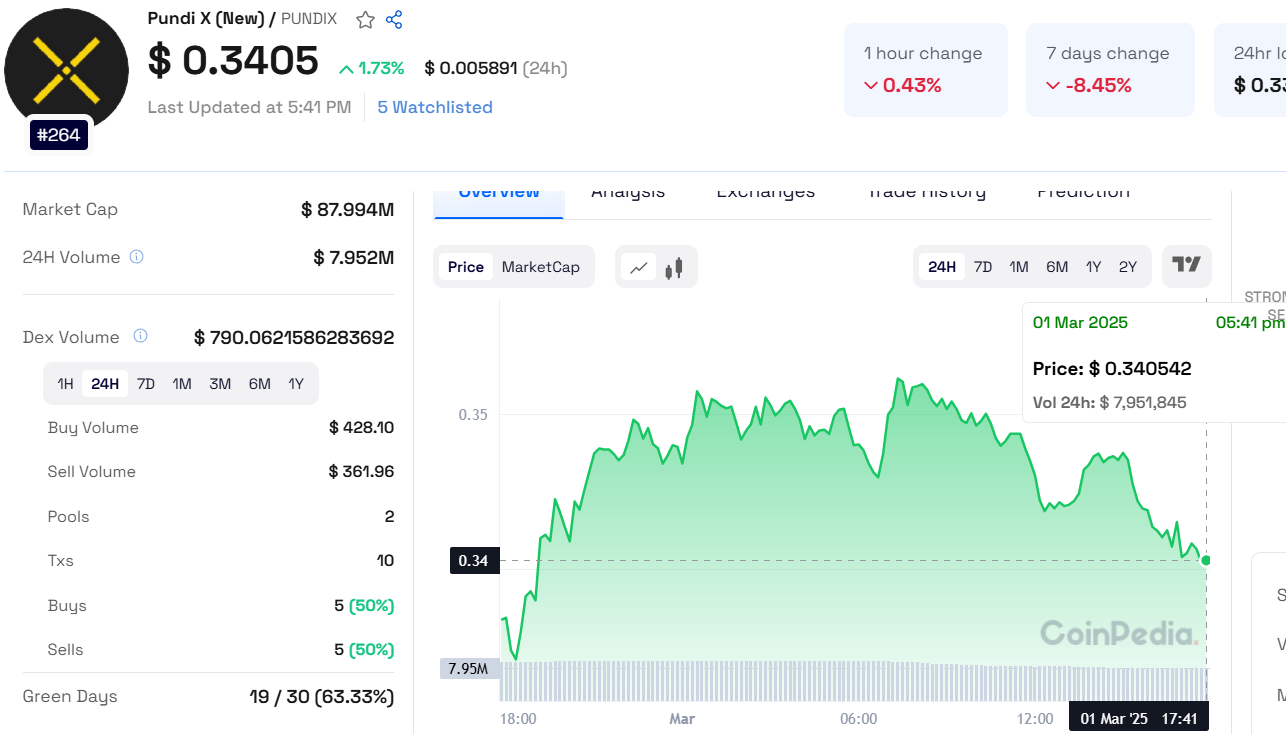
Task: Select 7D Dex volume period
Action: tap(146, 384)
